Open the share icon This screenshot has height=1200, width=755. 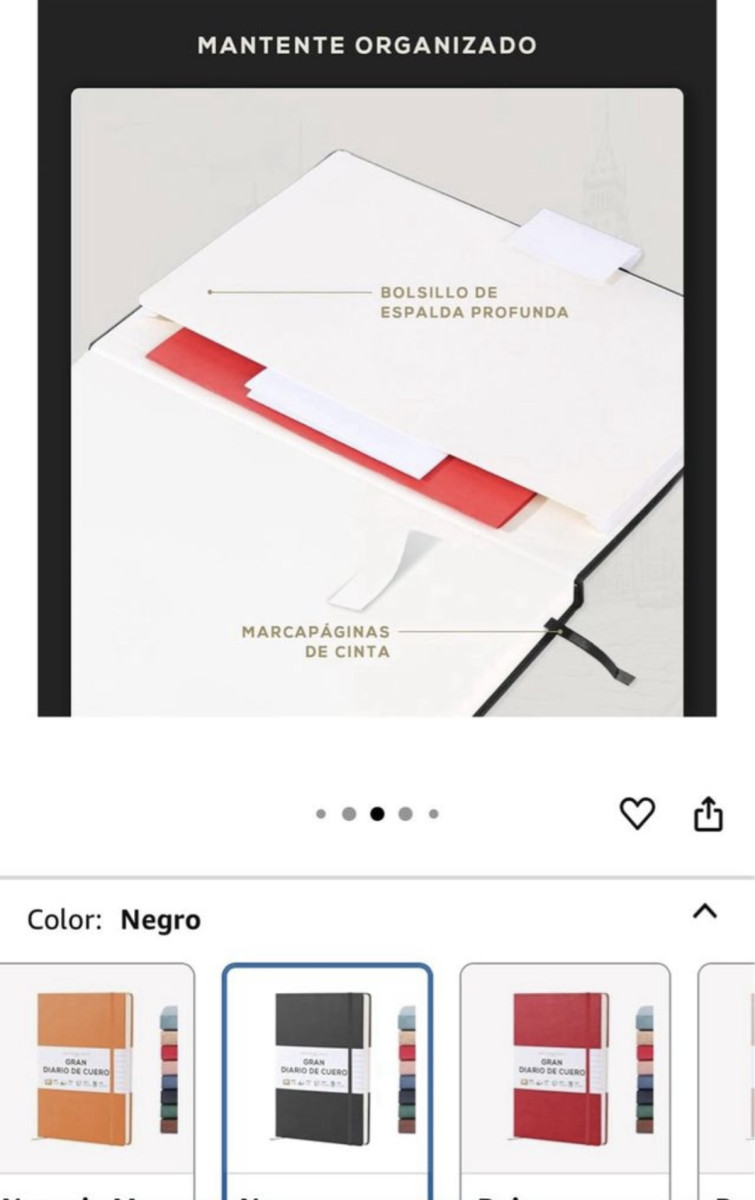click(708, 813)
